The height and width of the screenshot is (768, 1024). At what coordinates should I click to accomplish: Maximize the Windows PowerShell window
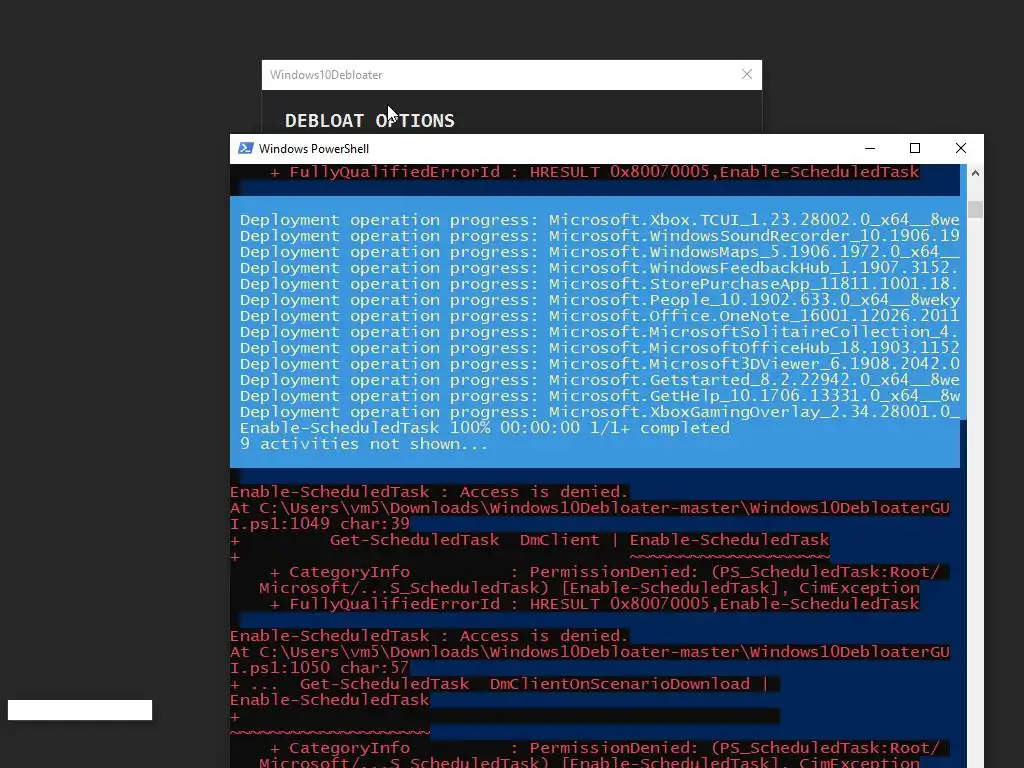coord(915,148)
